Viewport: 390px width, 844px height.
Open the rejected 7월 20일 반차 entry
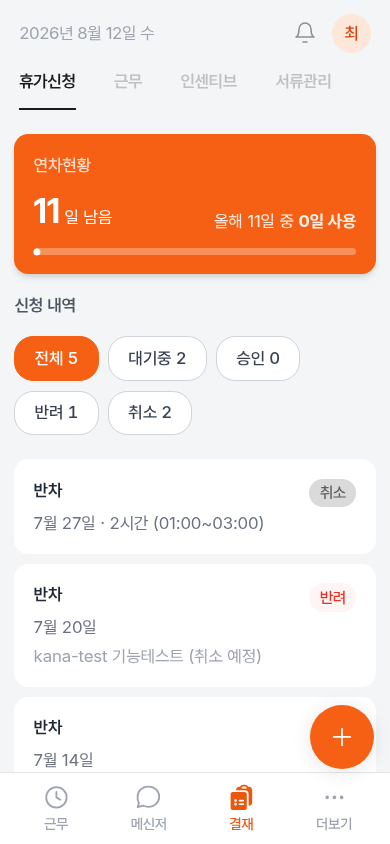tap(195, 625)
